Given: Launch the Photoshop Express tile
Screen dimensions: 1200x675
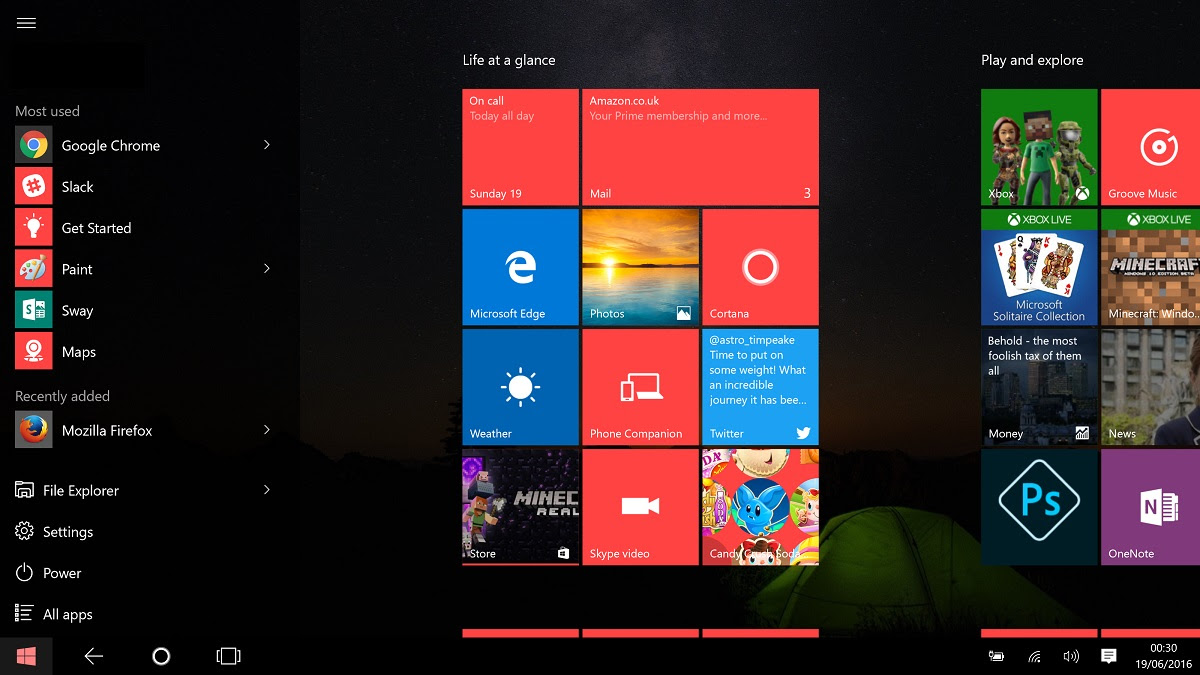Looking at the screenshot, I should (1039, 507).
